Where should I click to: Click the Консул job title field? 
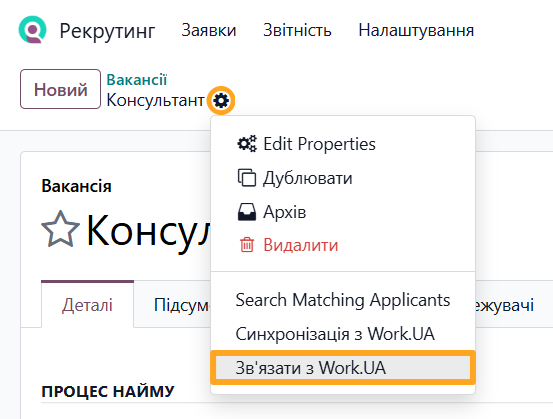(149, 231)
